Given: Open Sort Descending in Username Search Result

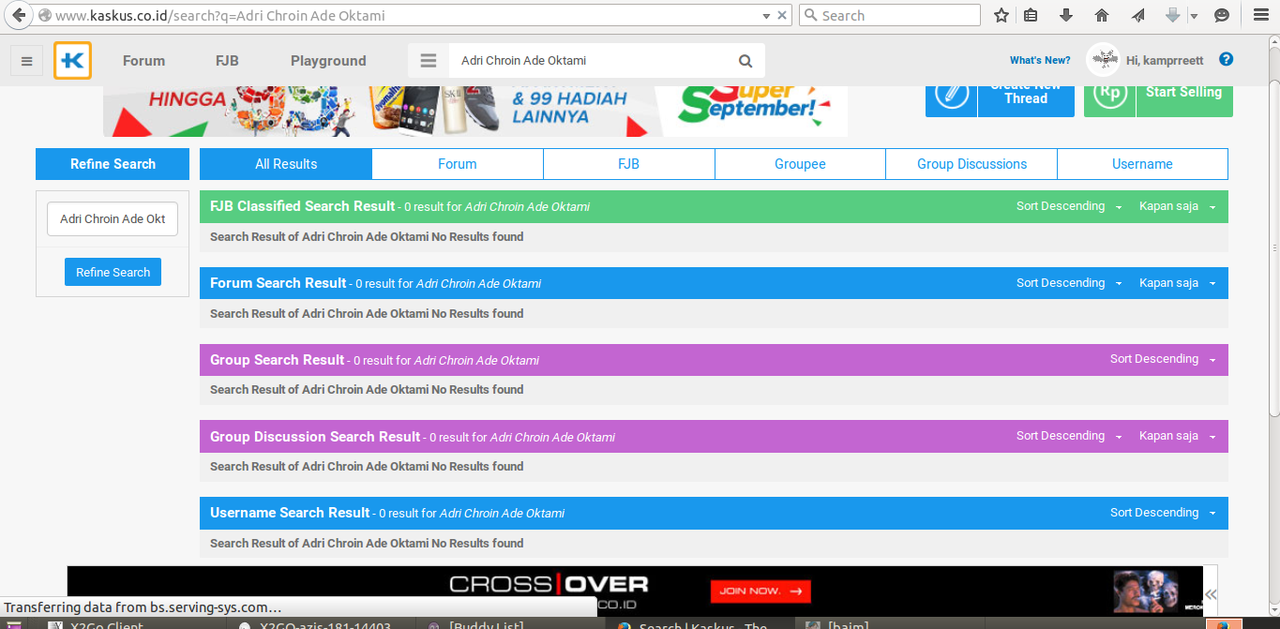Looking at the screenshot, I should 1163,513.
